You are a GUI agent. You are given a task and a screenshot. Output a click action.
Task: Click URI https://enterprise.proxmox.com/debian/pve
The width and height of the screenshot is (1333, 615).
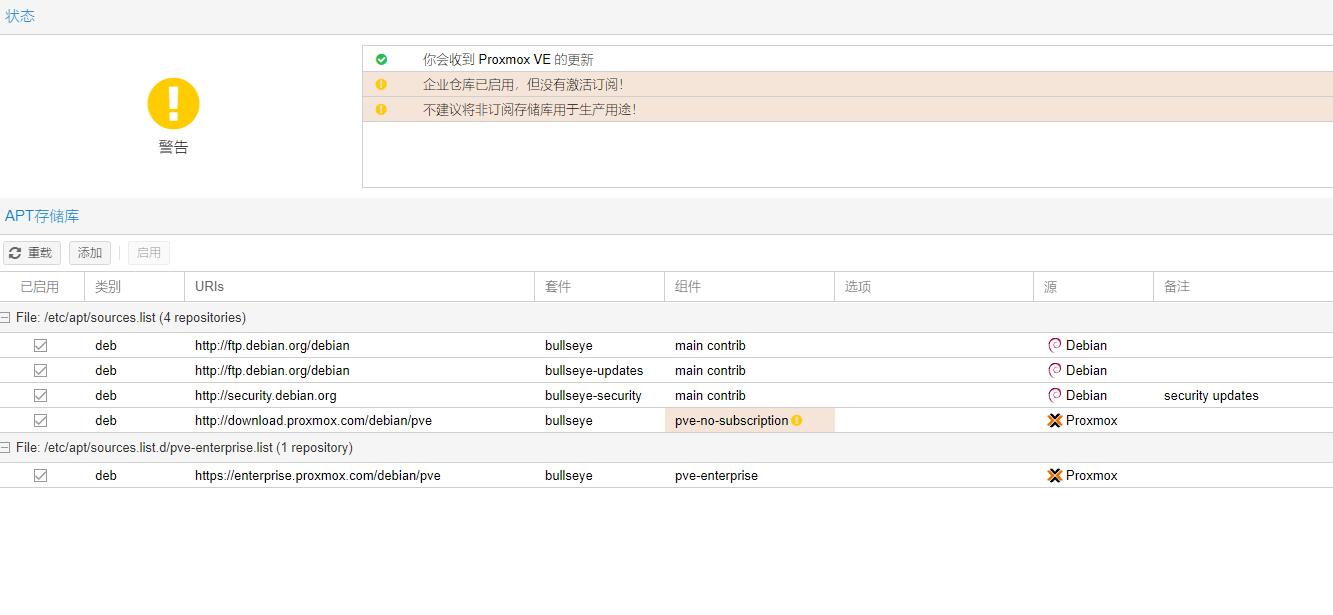(317, 476)
